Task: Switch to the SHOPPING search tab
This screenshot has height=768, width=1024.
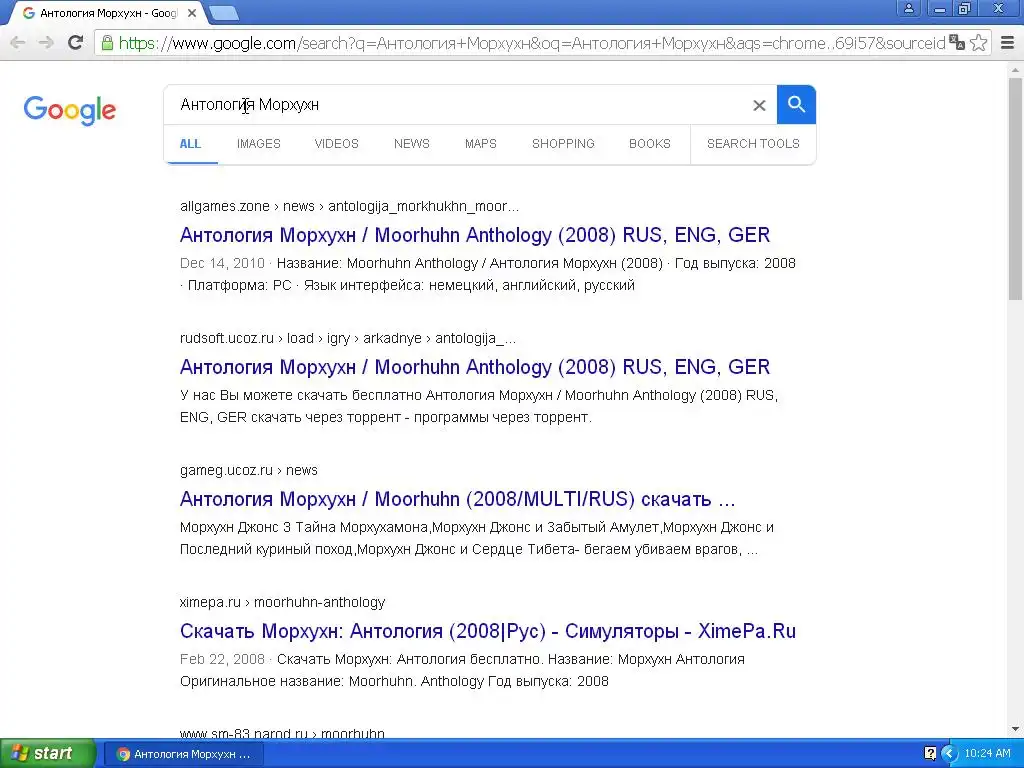Action: click(x=563, y=144)
